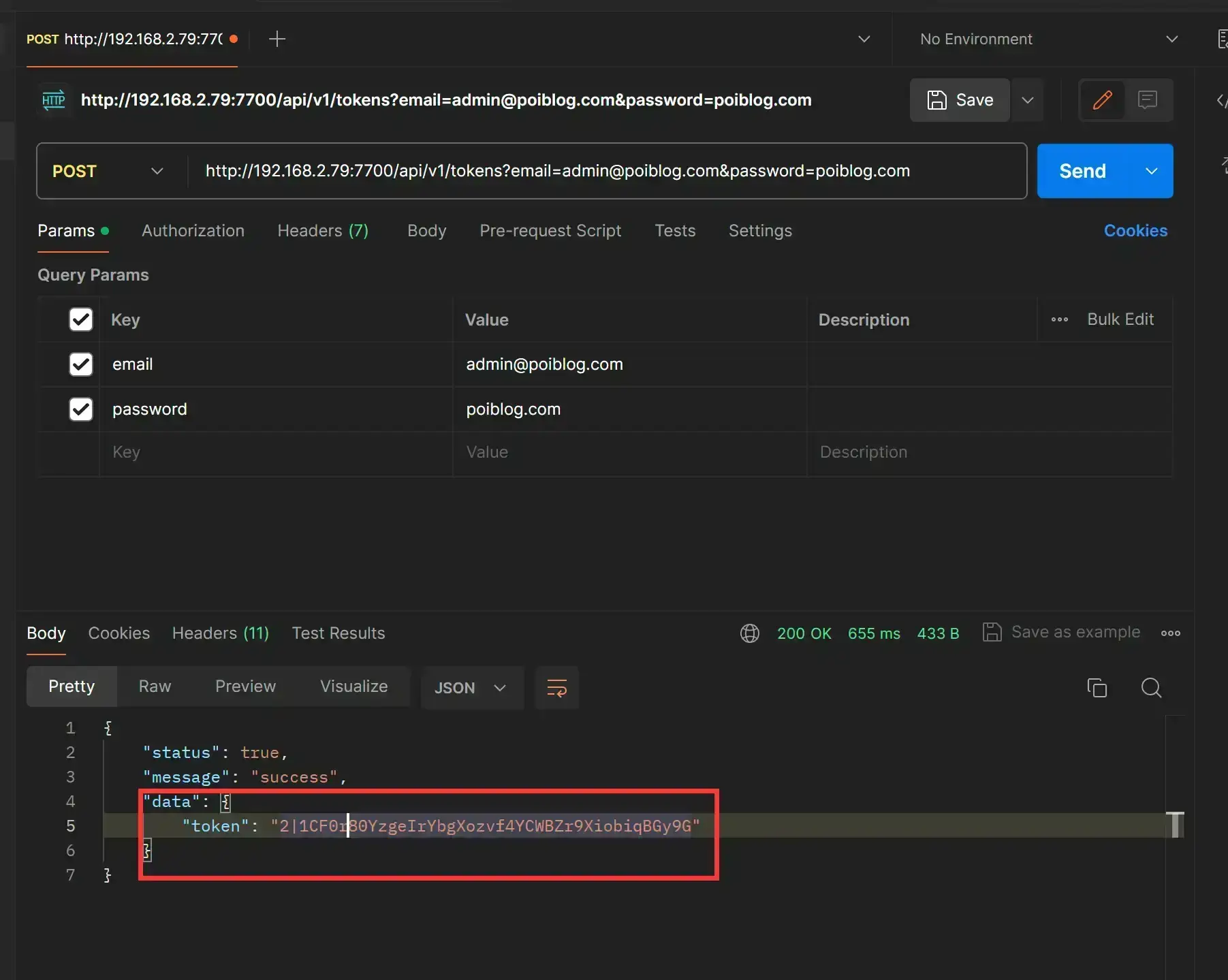1228x980 pixels.
Task: Open the Test Results tab
Action: (x=339, y=633)
